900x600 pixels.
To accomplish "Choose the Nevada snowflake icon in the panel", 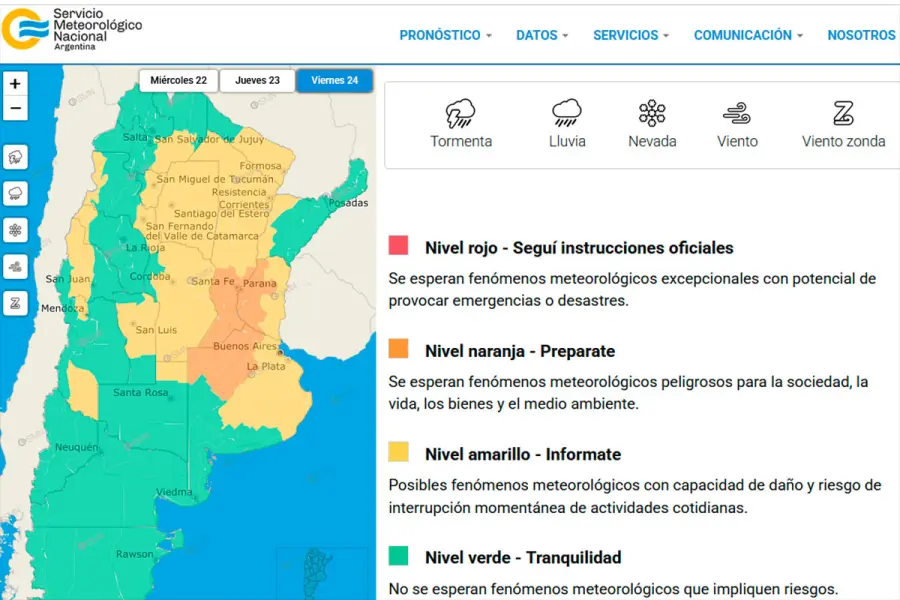I will pyautogui.click(x=652, y=113).
